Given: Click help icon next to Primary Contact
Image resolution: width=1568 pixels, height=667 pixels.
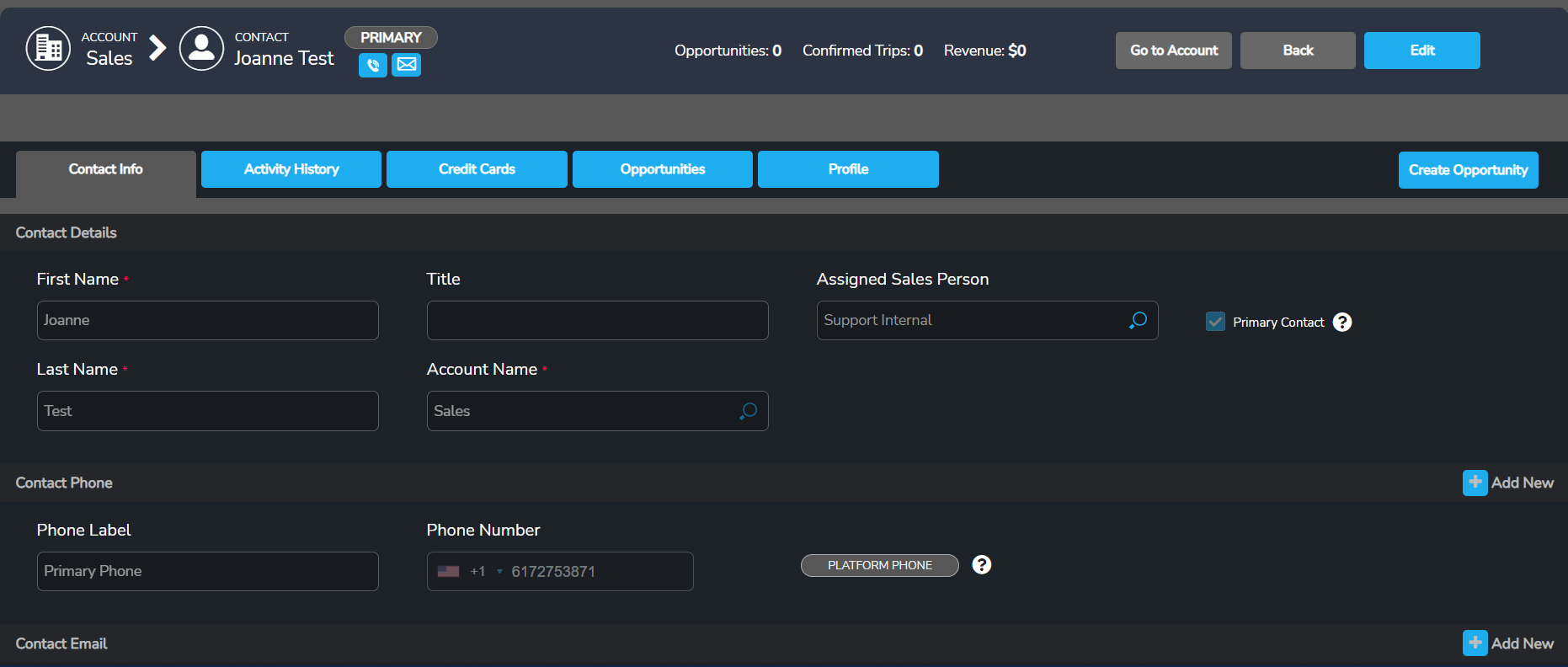Looking at the screenshot, I should tap(1342, 322).
